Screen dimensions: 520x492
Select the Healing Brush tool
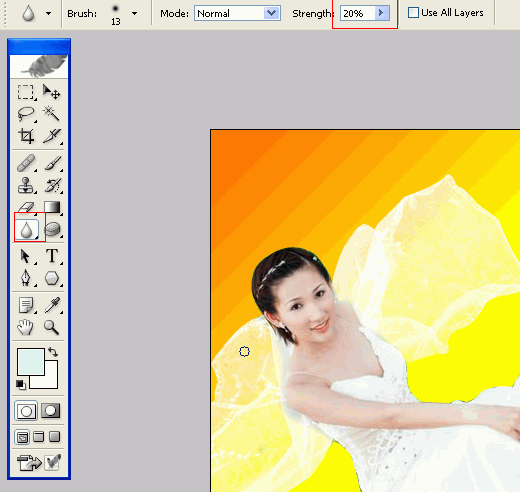[x=26, y=163]
